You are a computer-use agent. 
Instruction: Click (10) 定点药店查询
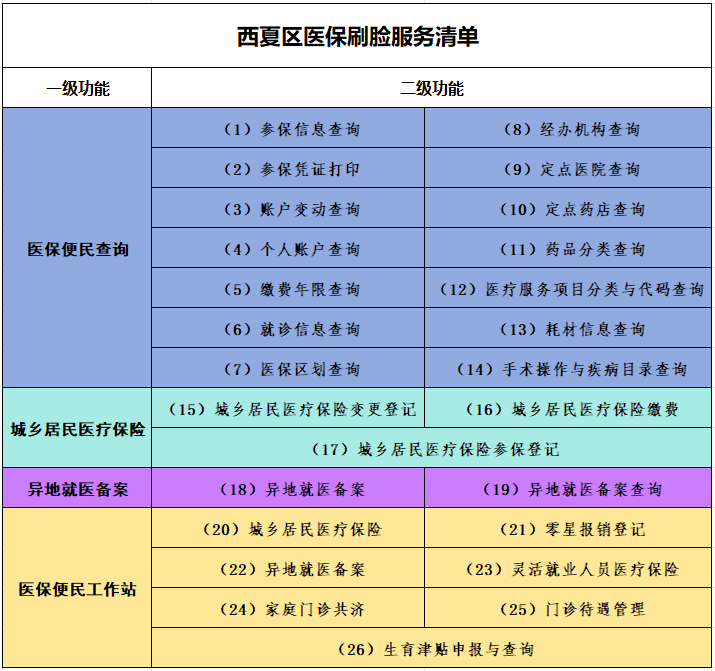pos(570,209)
